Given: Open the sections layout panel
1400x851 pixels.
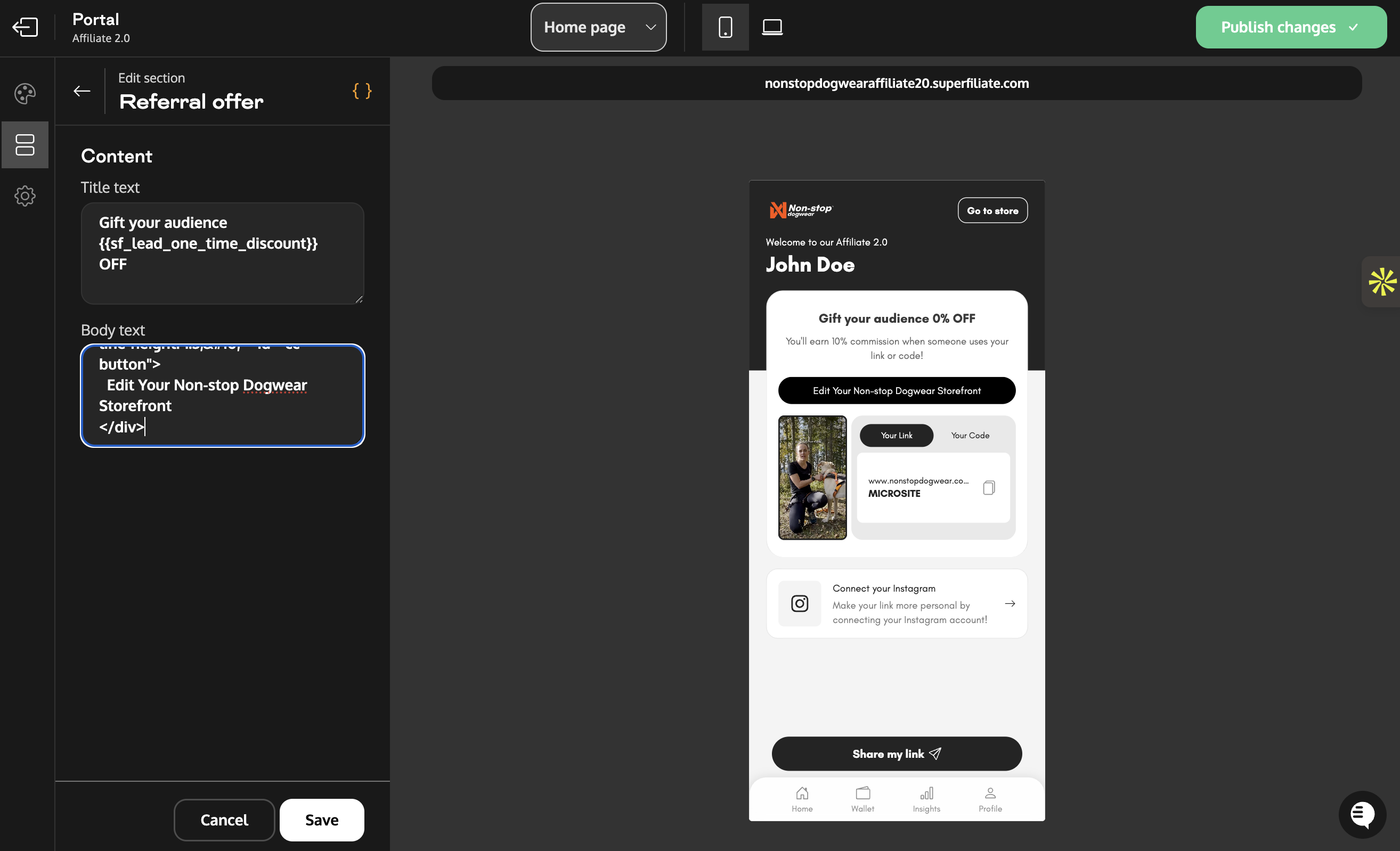Looking at the screenshot, I should 25,145.
